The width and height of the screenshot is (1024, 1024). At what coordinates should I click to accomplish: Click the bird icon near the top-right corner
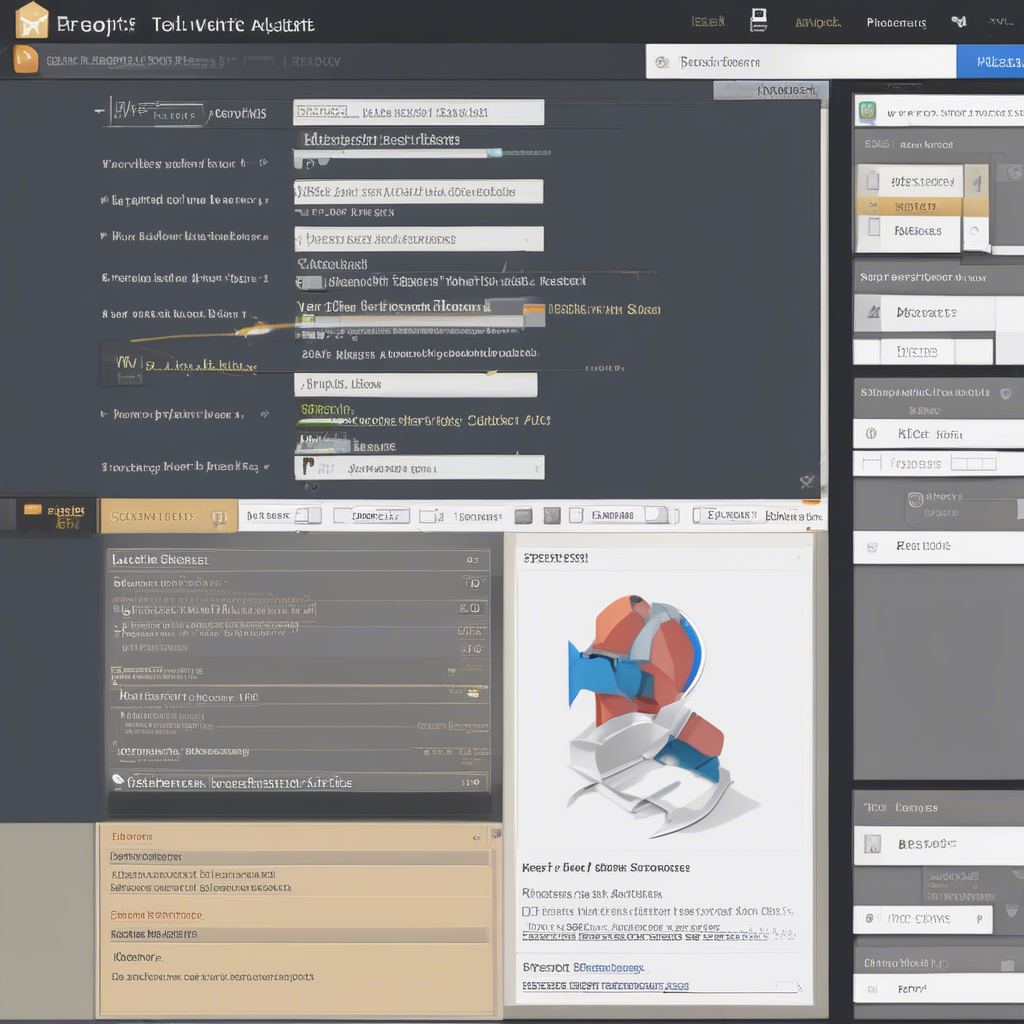coord(958,19)
